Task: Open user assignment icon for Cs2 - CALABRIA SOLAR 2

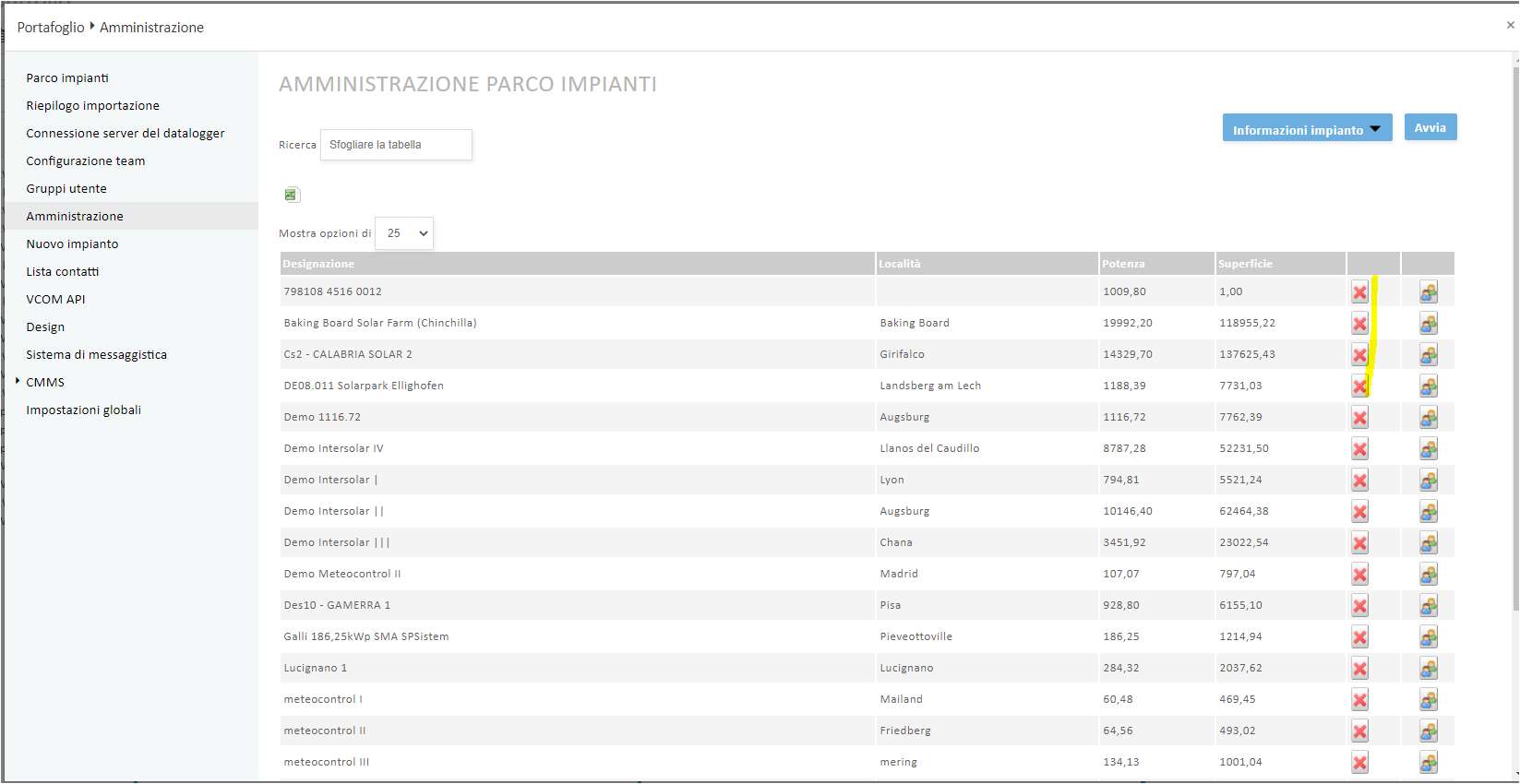Action: point(1429,355)
